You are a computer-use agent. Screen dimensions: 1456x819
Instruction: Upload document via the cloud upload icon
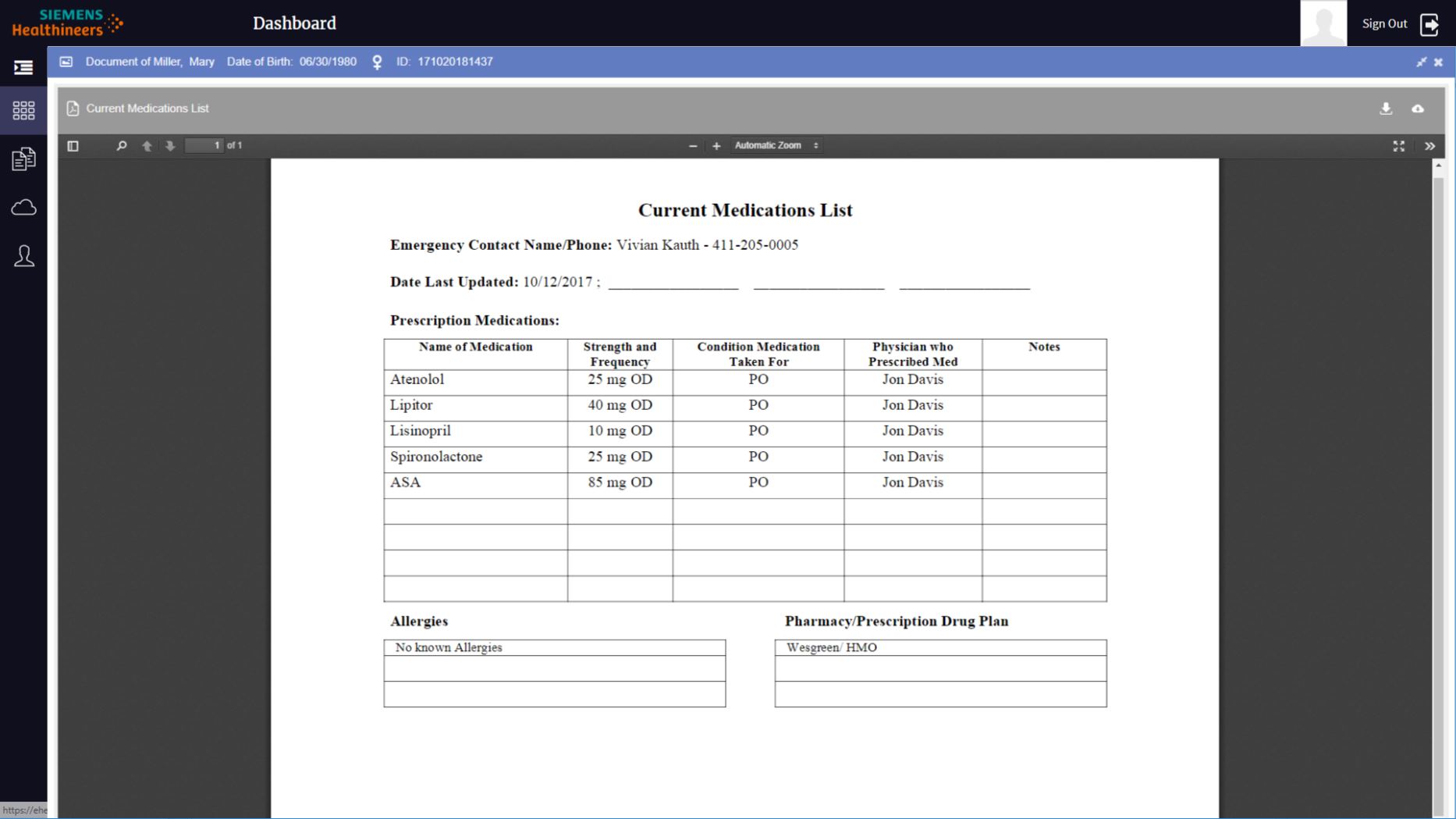pos(1419,109)
